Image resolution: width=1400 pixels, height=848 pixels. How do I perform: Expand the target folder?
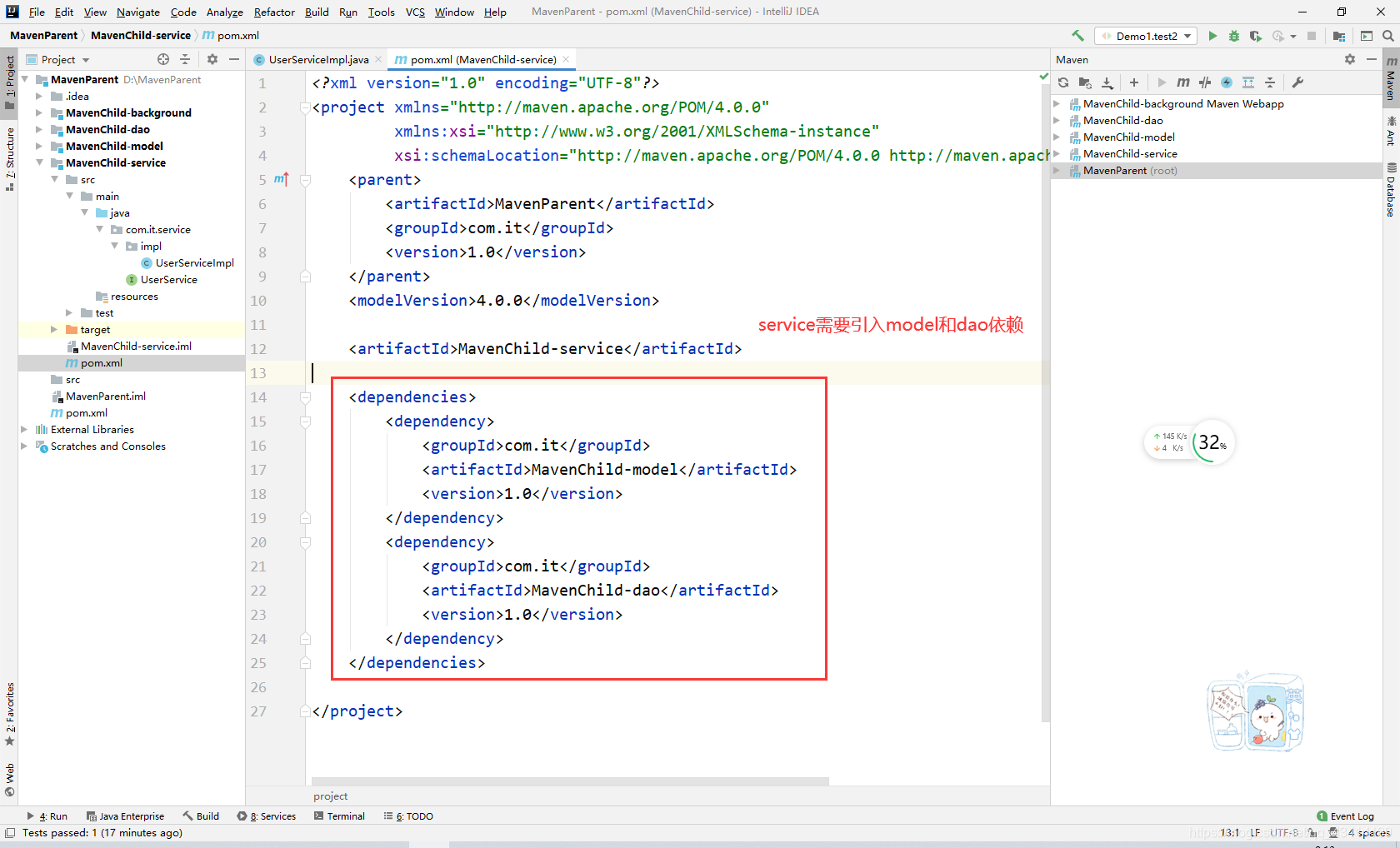(53, 329)
